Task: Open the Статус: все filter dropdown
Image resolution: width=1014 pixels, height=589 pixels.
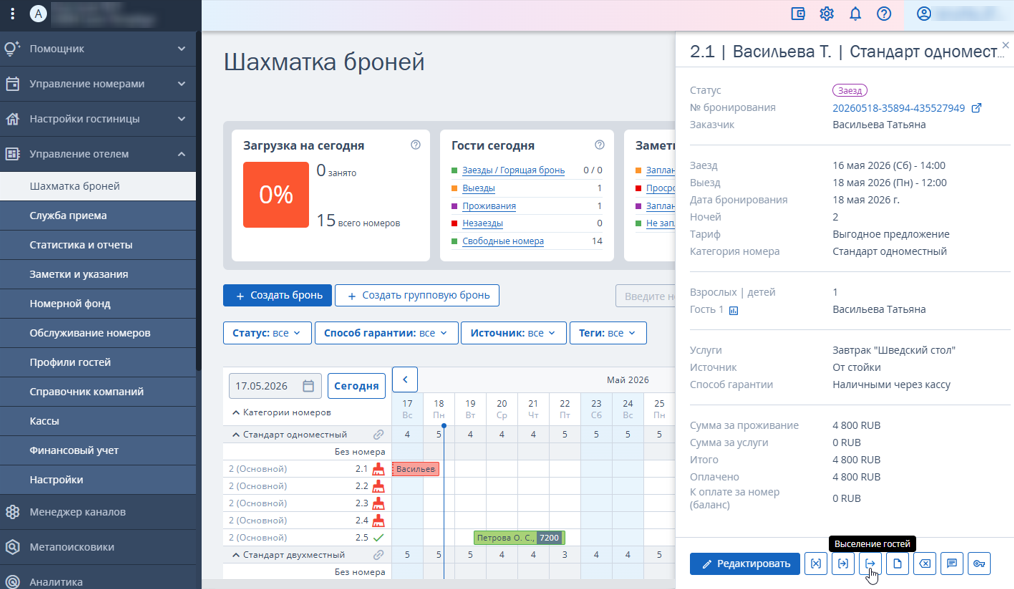Action: (x=267, y=333)
